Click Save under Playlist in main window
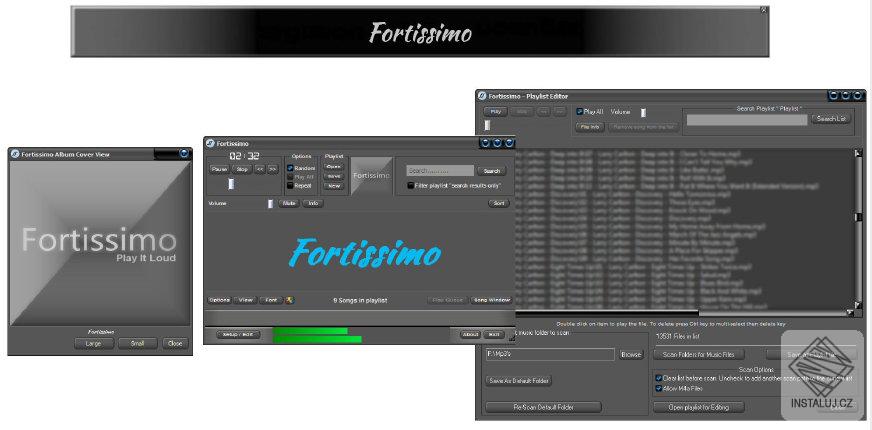Image resolution: width=872 pixels, height=430 pixels. point(334,176)
